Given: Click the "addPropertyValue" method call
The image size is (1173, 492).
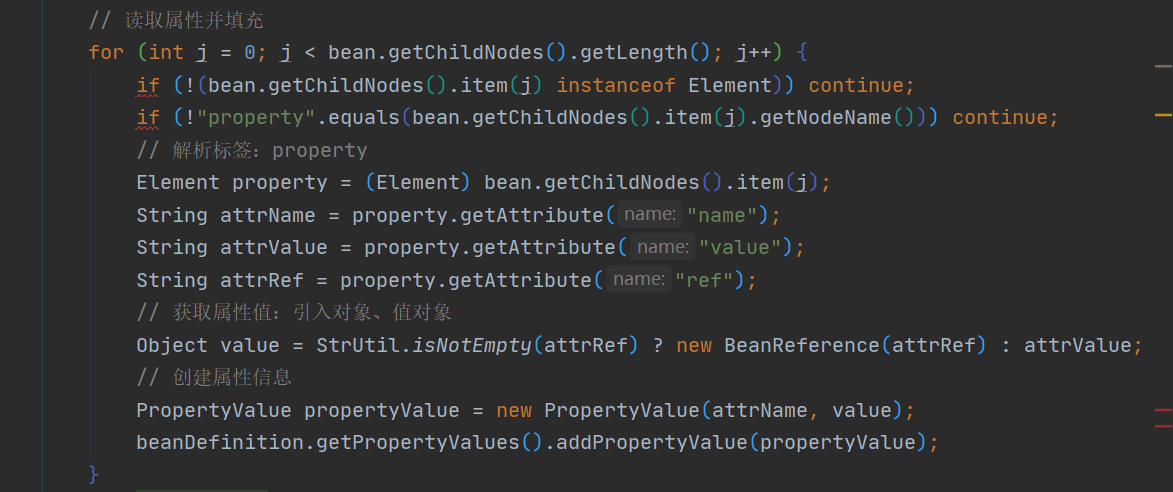Looking at the screenshot, I should (652, 443).
